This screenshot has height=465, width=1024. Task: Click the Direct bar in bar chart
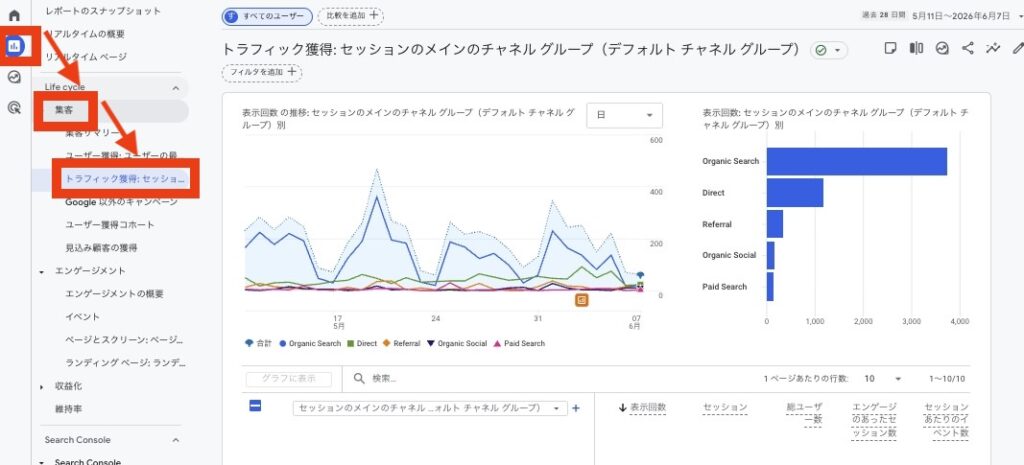pyautogui.click(x=795, y=193)
